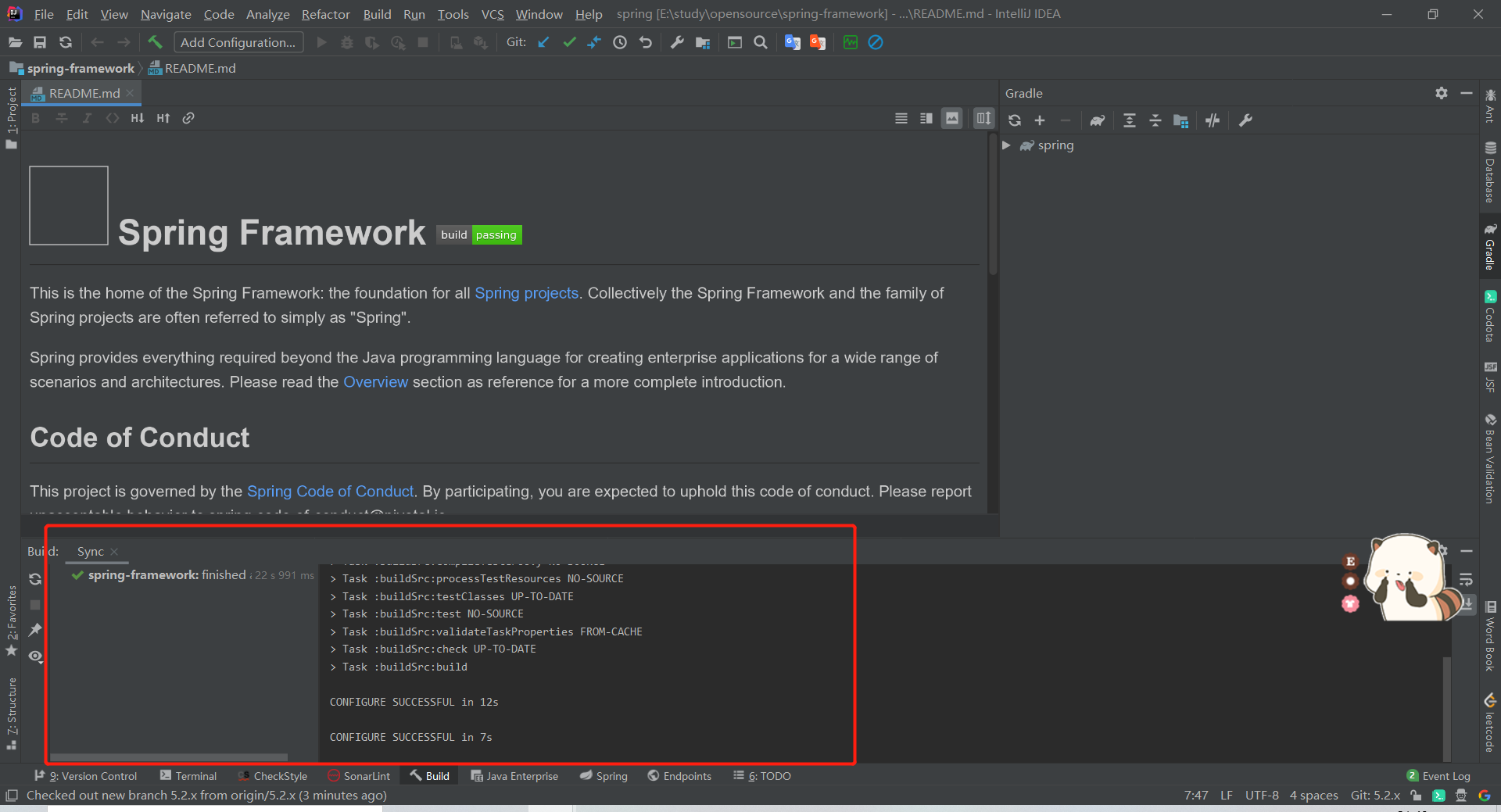This screenshot has width=1501, height=812.
Task: Click the Git Show History clock icon
Action: (x=620, y=42)
